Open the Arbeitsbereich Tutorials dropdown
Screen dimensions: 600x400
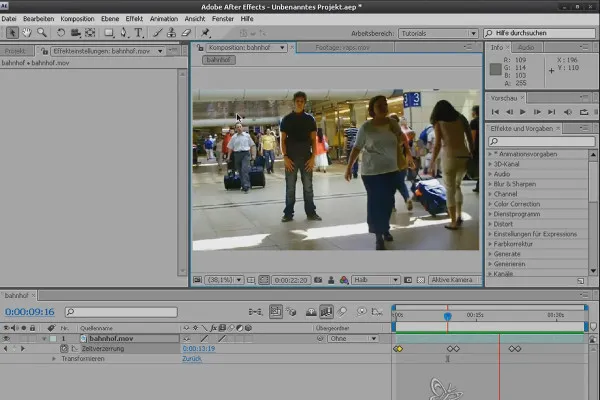pos(438,33)
